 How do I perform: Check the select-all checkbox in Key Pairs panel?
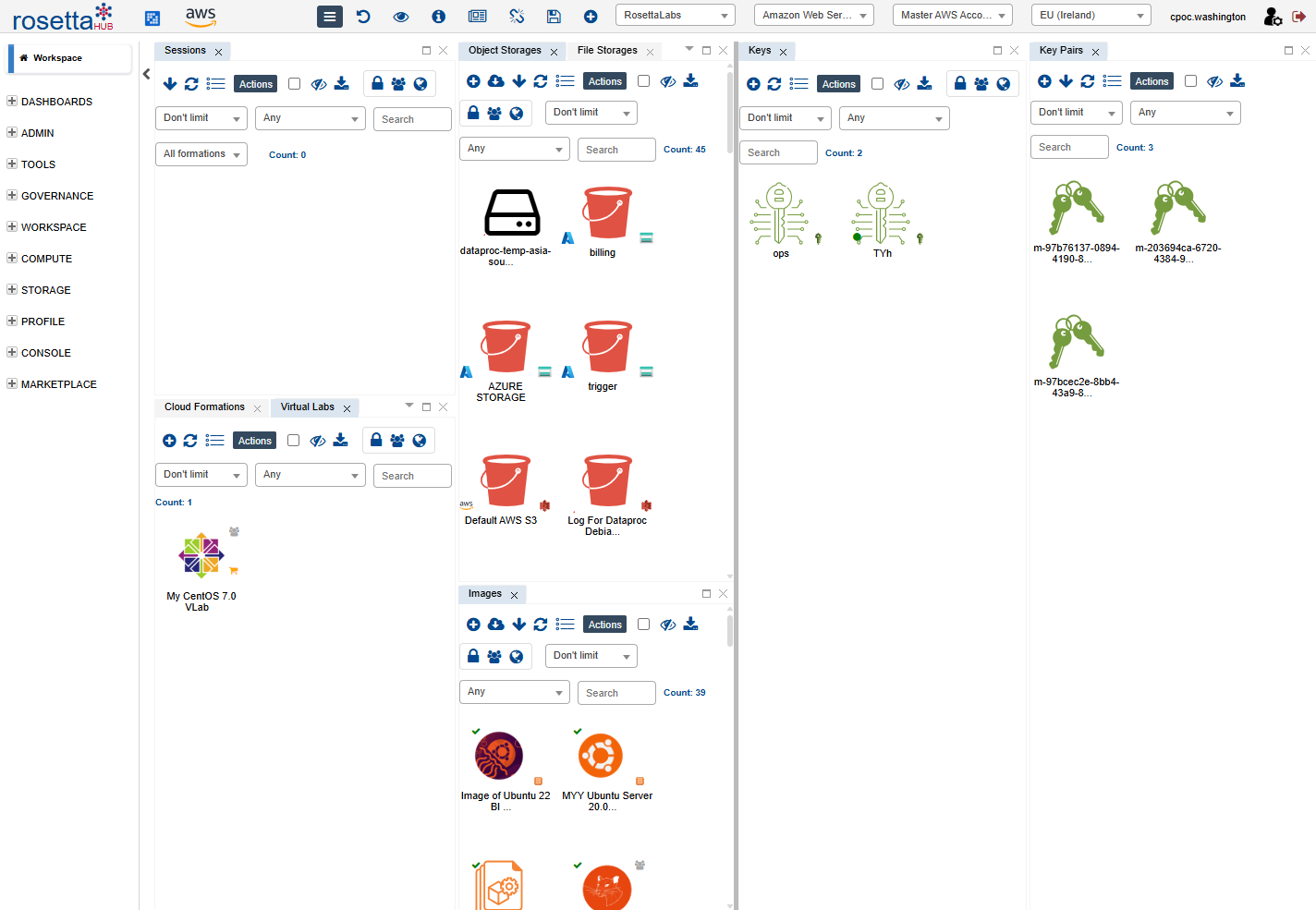[x=1190, y=81]
